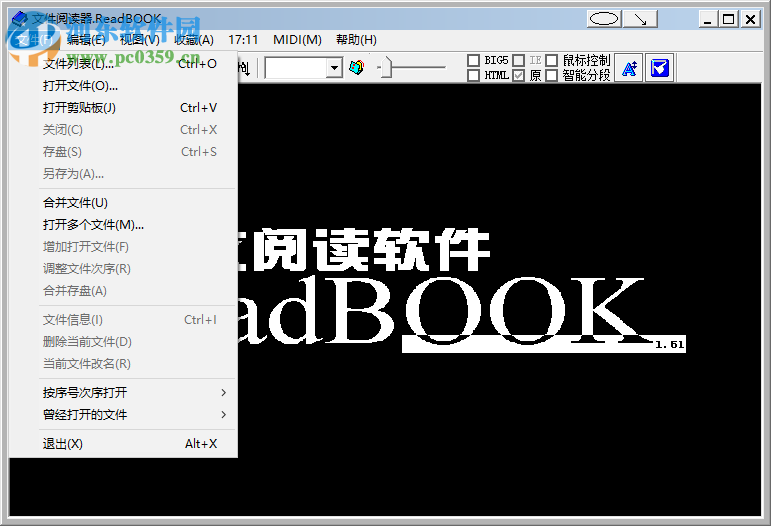Choose 打开多个文件(M) menu entry
The height and width of the screenshot is (526, 771).
[123, 225]
